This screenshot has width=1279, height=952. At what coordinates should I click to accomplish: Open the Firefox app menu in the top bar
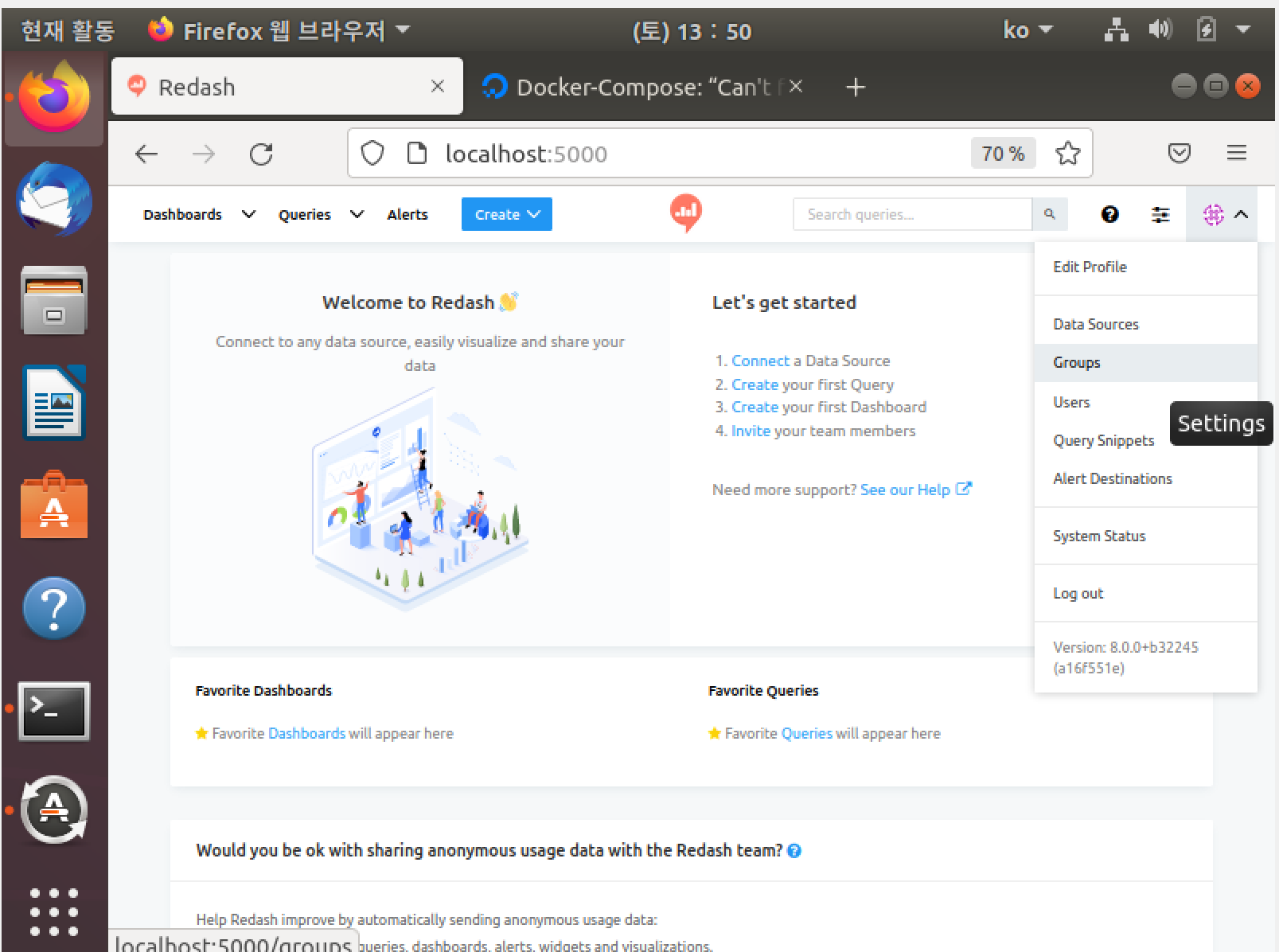point(280,30)
